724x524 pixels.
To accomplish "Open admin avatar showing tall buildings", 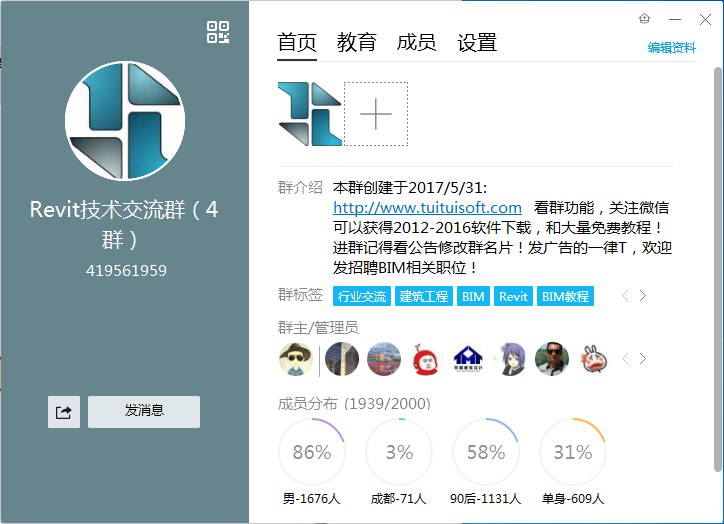I will (342, 359).
